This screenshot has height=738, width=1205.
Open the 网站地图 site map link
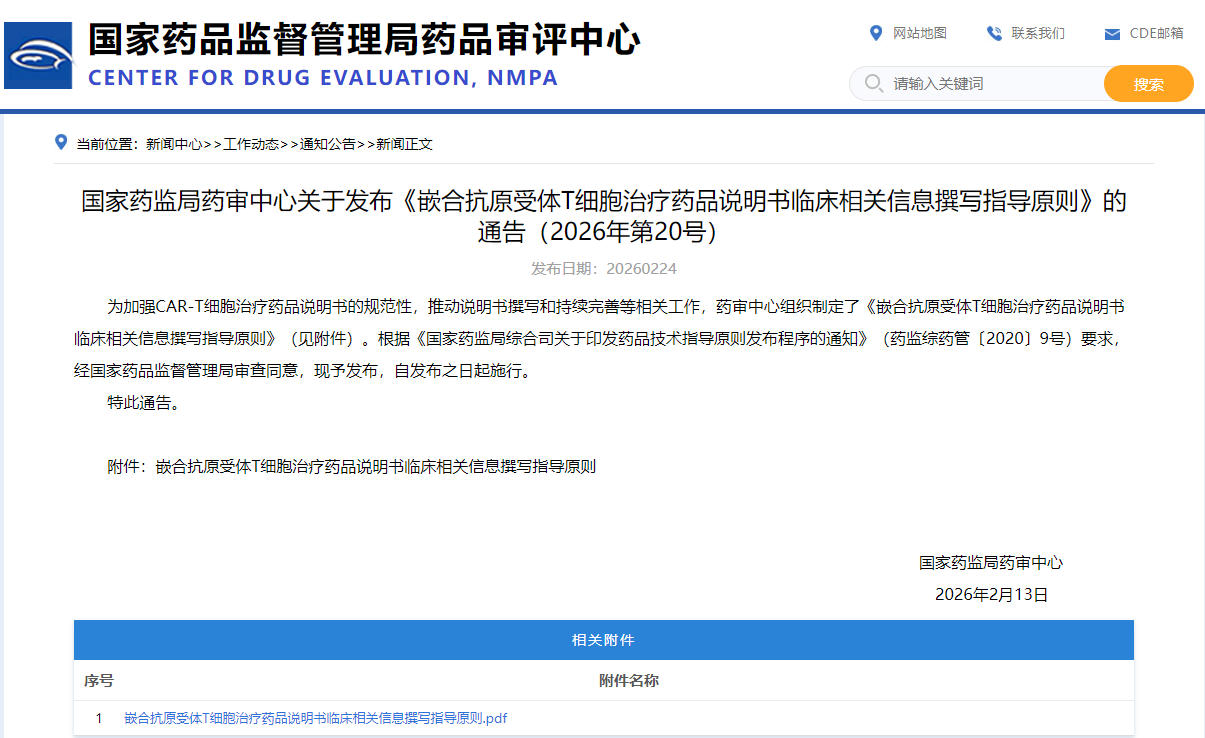[x=919, y=33]
